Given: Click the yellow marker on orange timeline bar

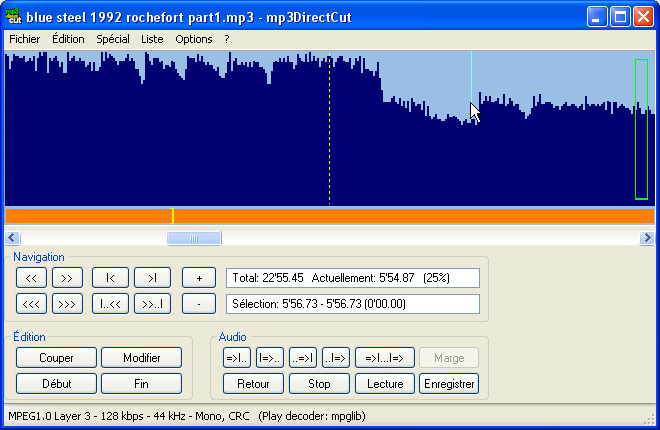Looking at the screenshot, I should [172, 215].
